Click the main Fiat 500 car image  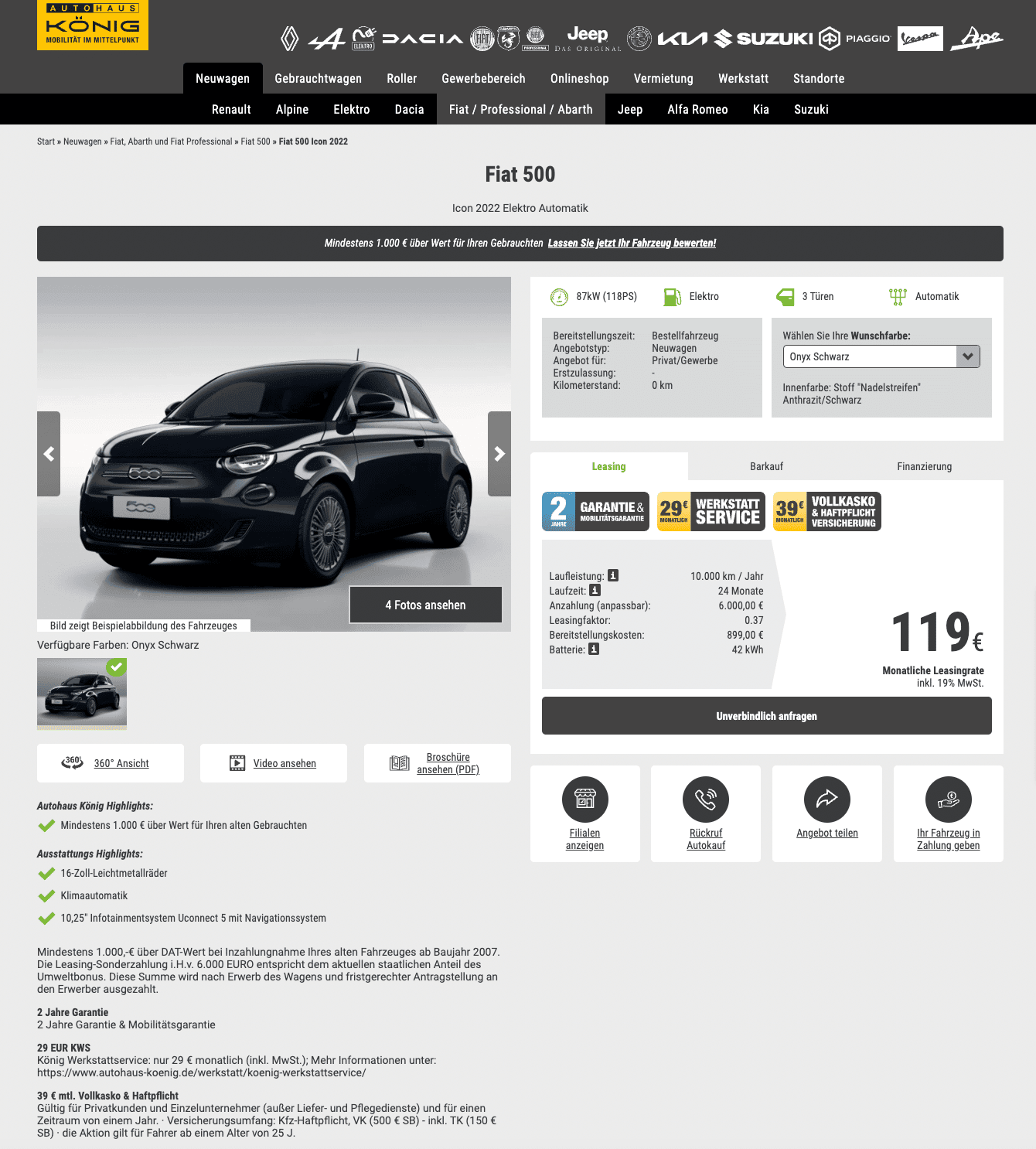click(274, 454)
